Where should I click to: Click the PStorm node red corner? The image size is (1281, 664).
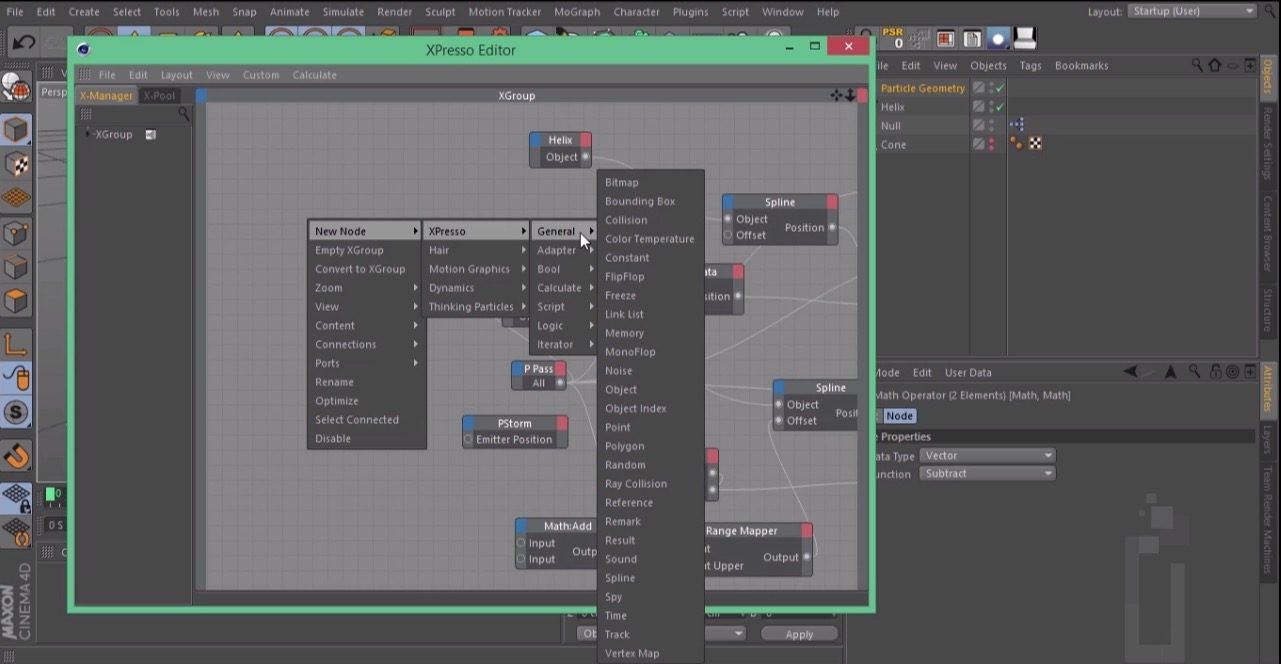(561, 423)
